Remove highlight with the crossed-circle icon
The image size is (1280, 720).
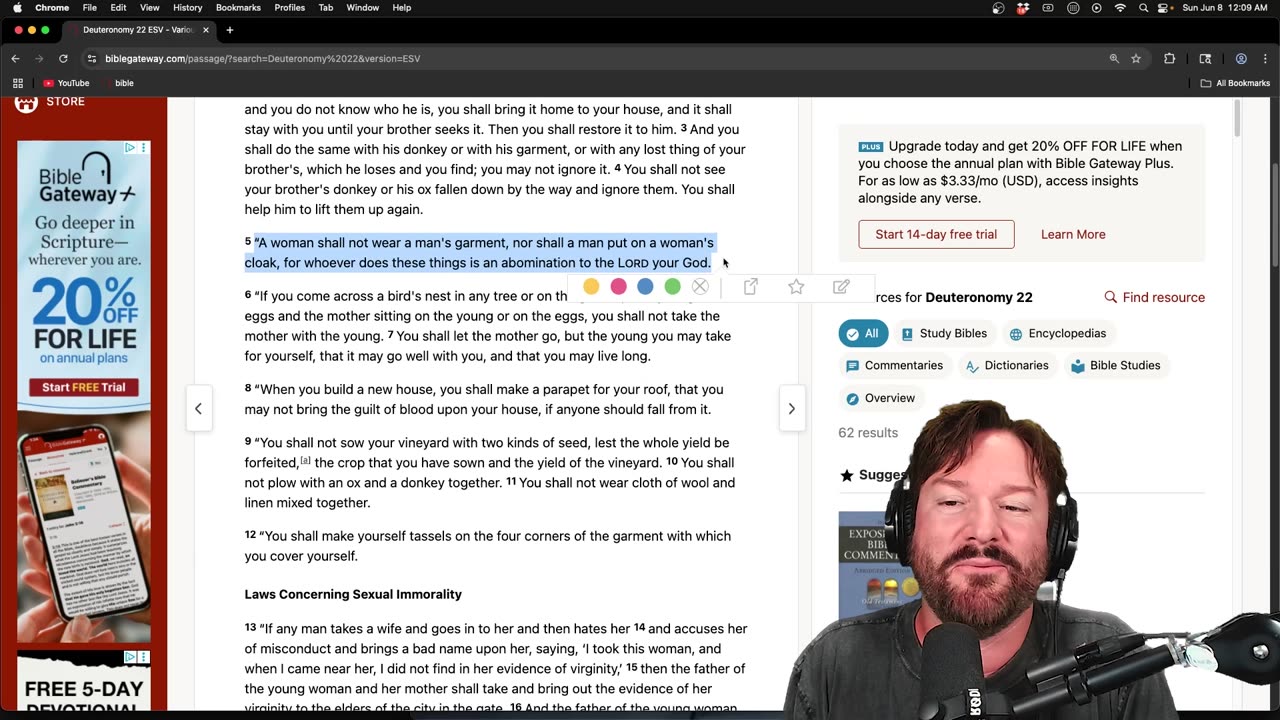pyautogui.click(x=700, y=287)
